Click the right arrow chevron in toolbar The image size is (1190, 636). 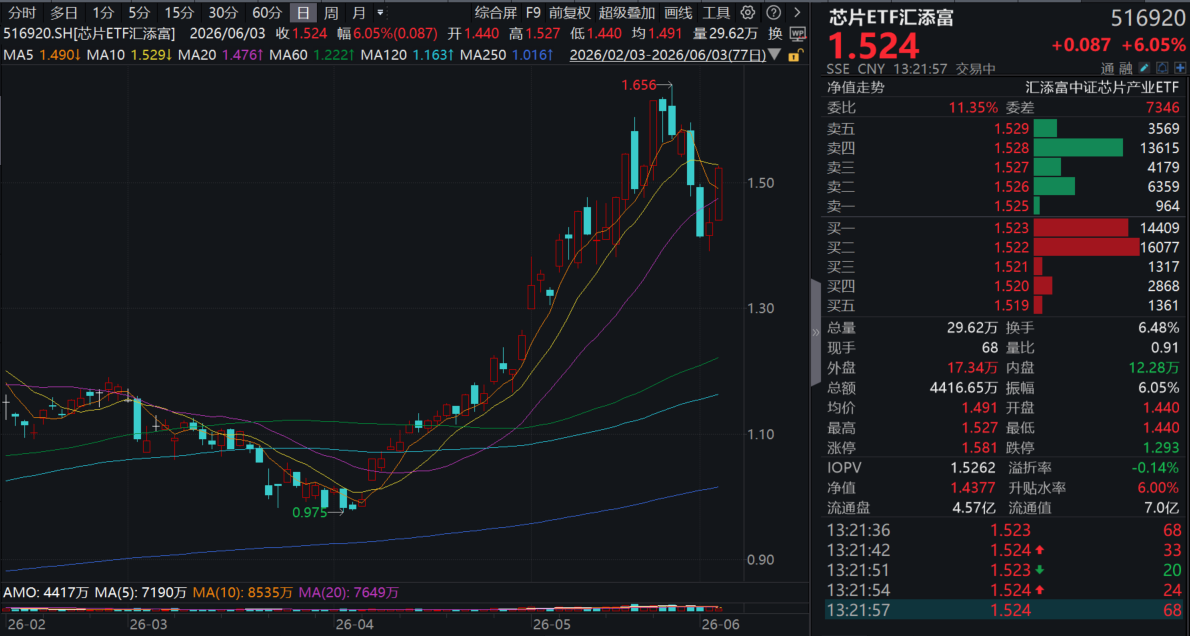pos(797,13)
